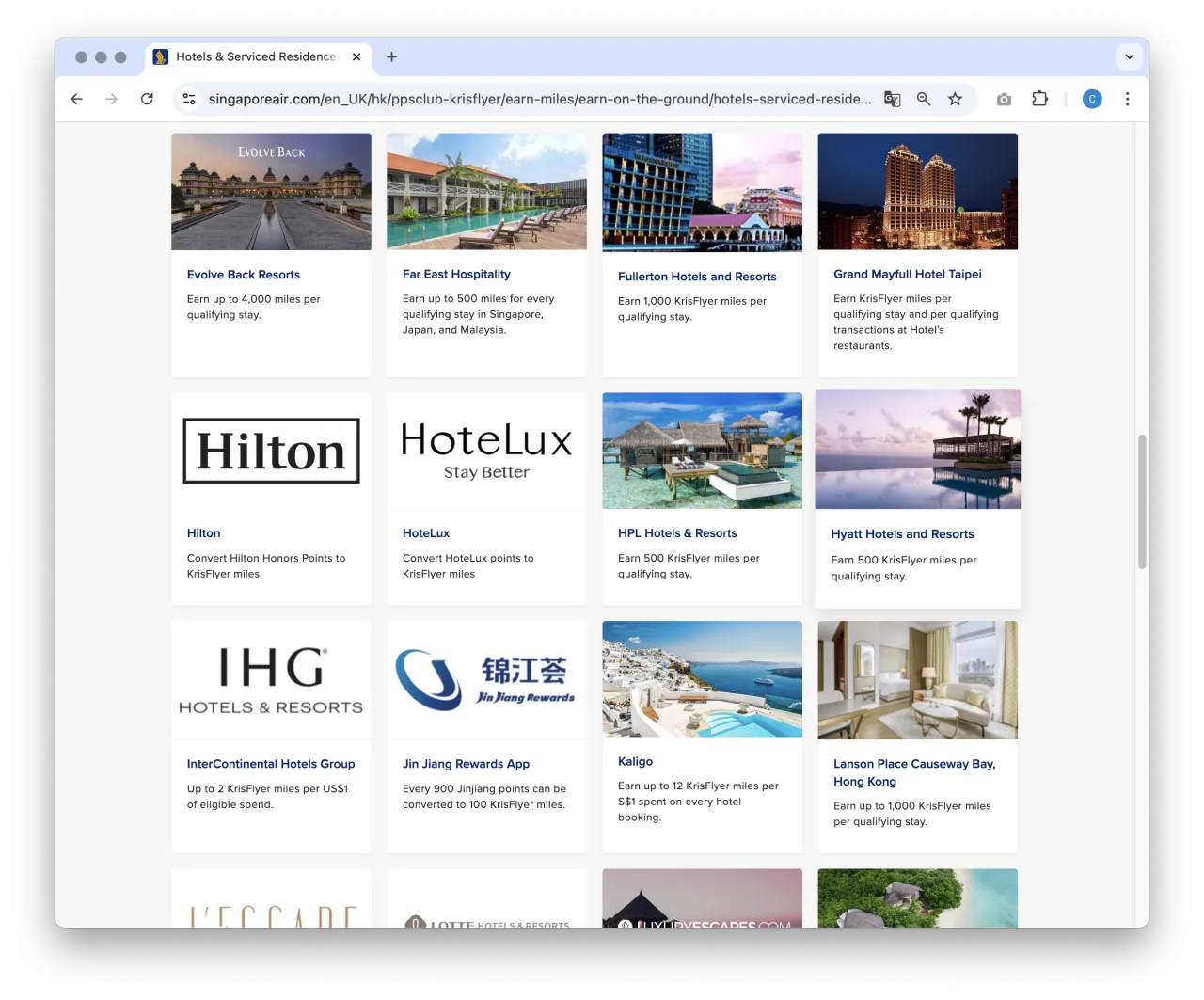Close the Hotels & Serviced Residences tab
The height and width of the screenshot is (1000, 1204).
click(356, 56)
